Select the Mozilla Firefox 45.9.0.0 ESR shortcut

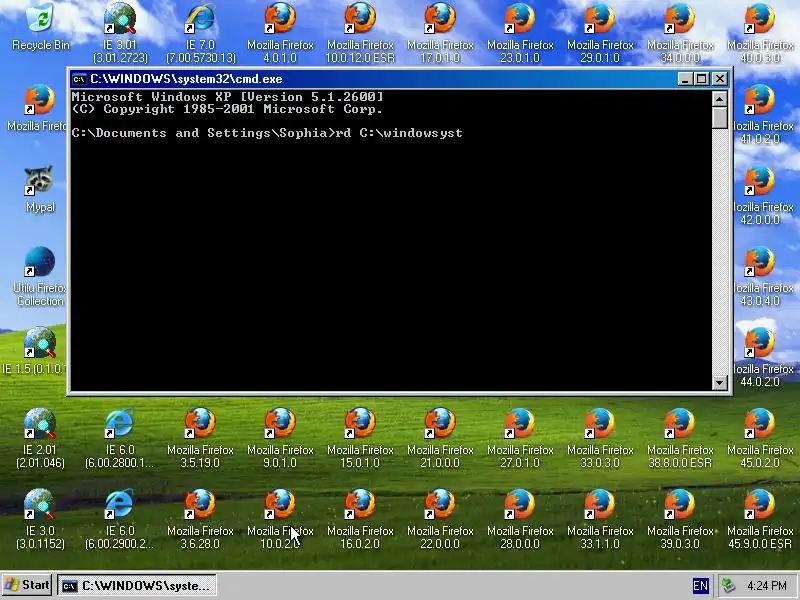tap(760, 519)
